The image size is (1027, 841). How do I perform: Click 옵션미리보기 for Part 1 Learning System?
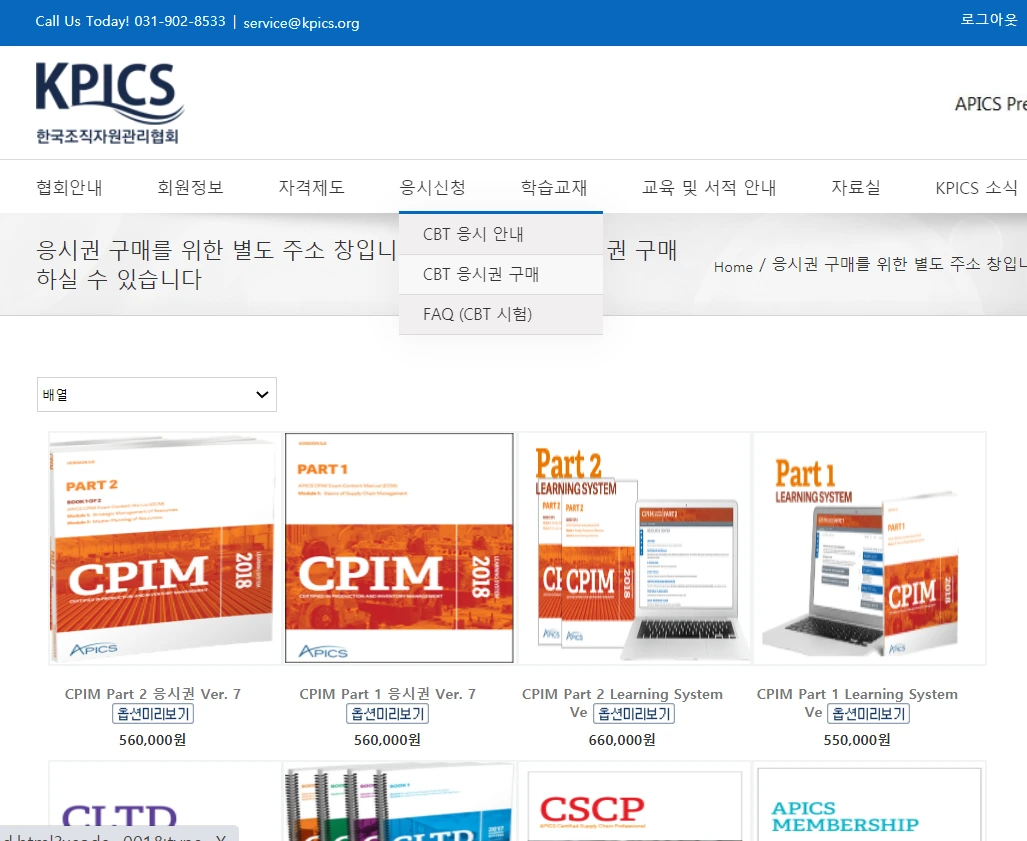pos(868,713)
